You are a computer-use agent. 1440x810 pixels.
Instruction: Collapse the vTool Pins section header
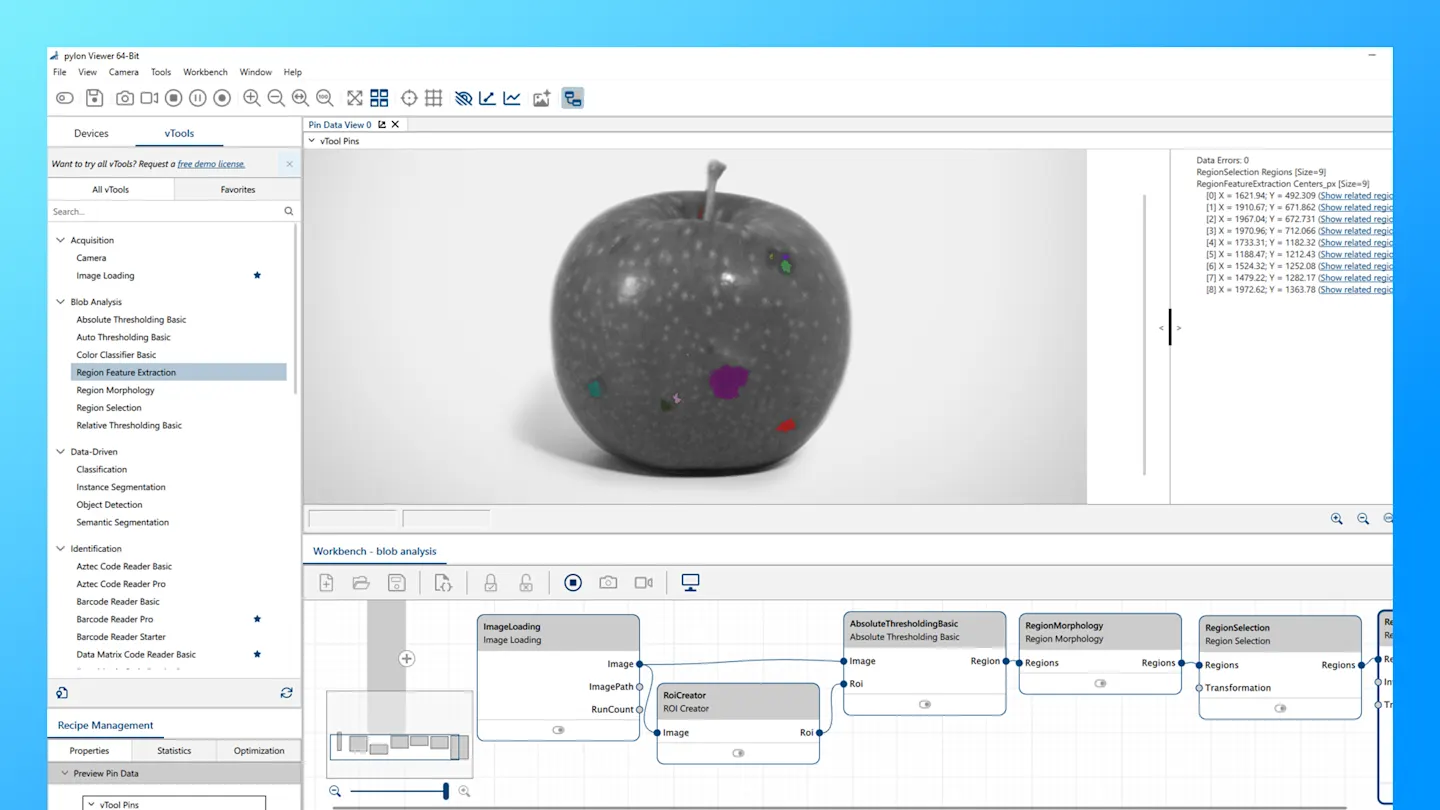click(x=312, y=141)
